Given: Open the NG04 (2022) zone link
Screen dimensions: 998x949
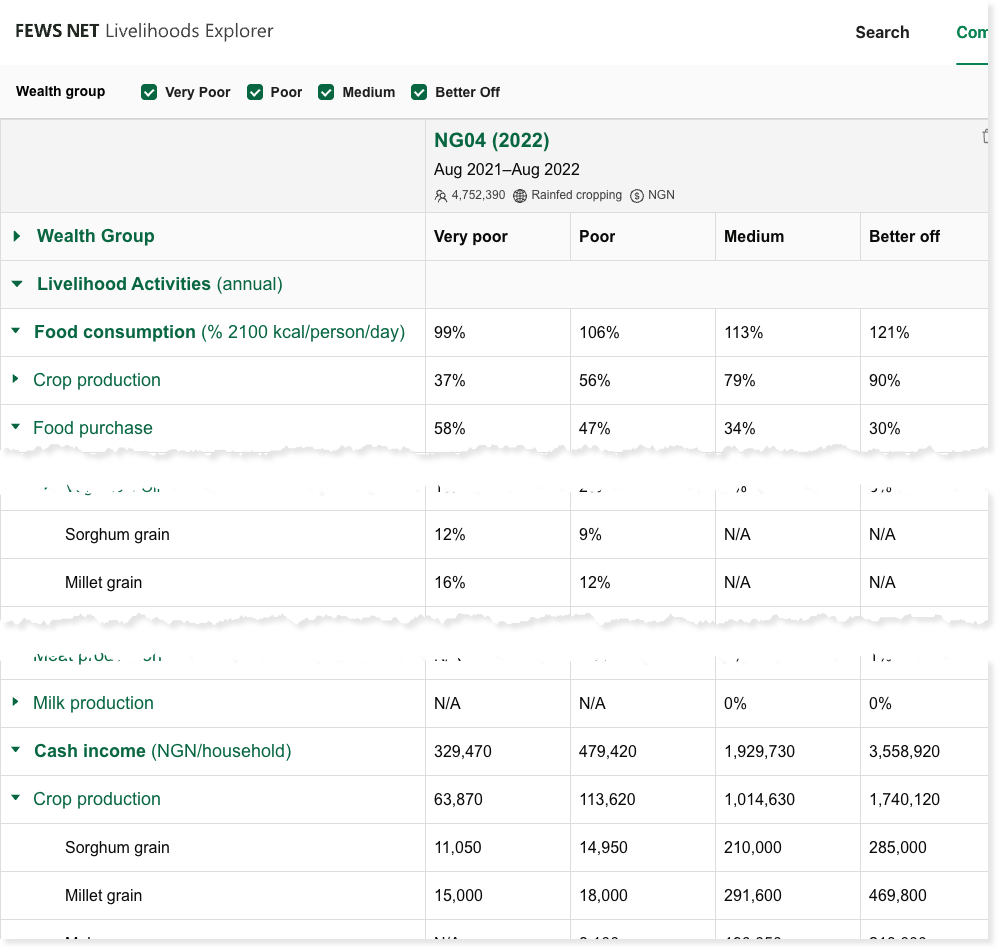Looking at the screenshot, I should [491, 140].
